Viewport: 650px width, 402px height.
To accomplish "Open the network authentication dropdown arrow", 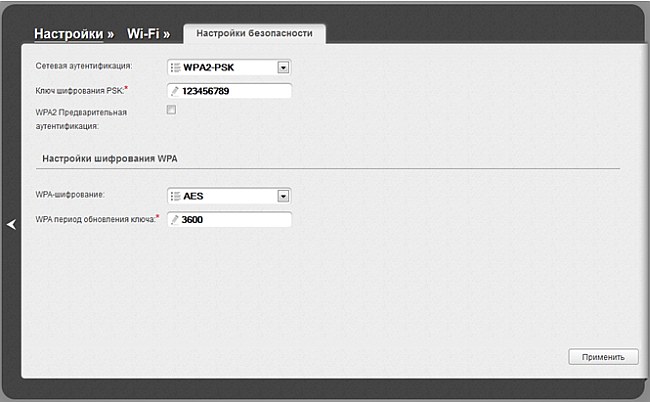I will pos(283,67).
